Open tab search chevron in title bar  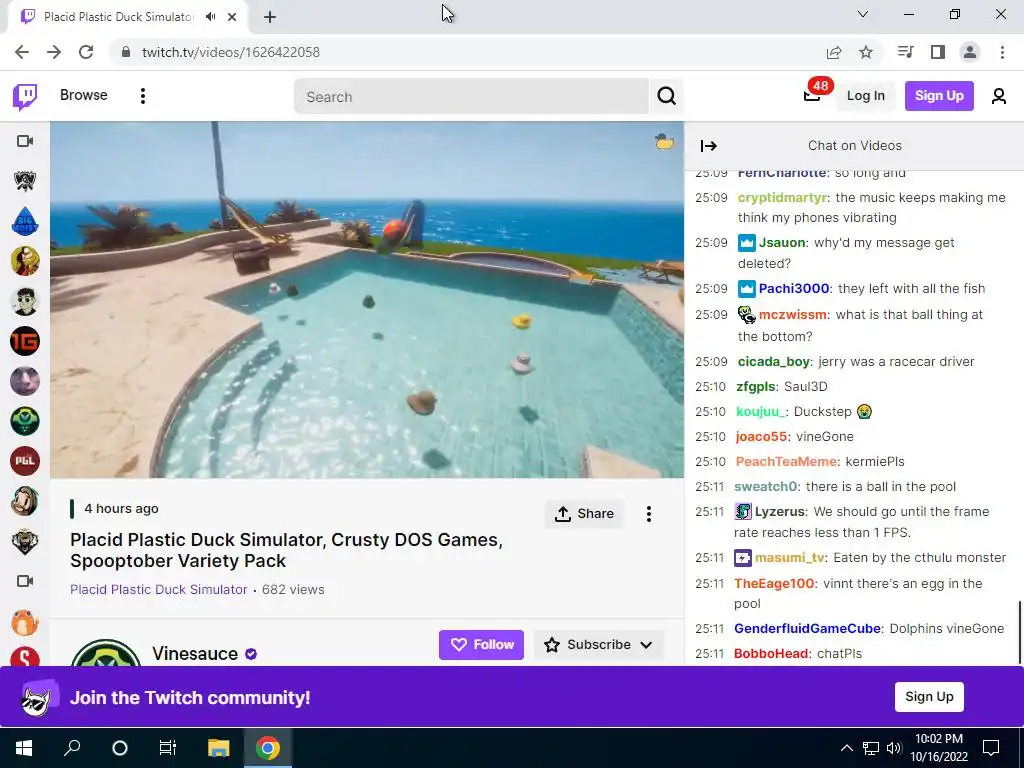863,14
